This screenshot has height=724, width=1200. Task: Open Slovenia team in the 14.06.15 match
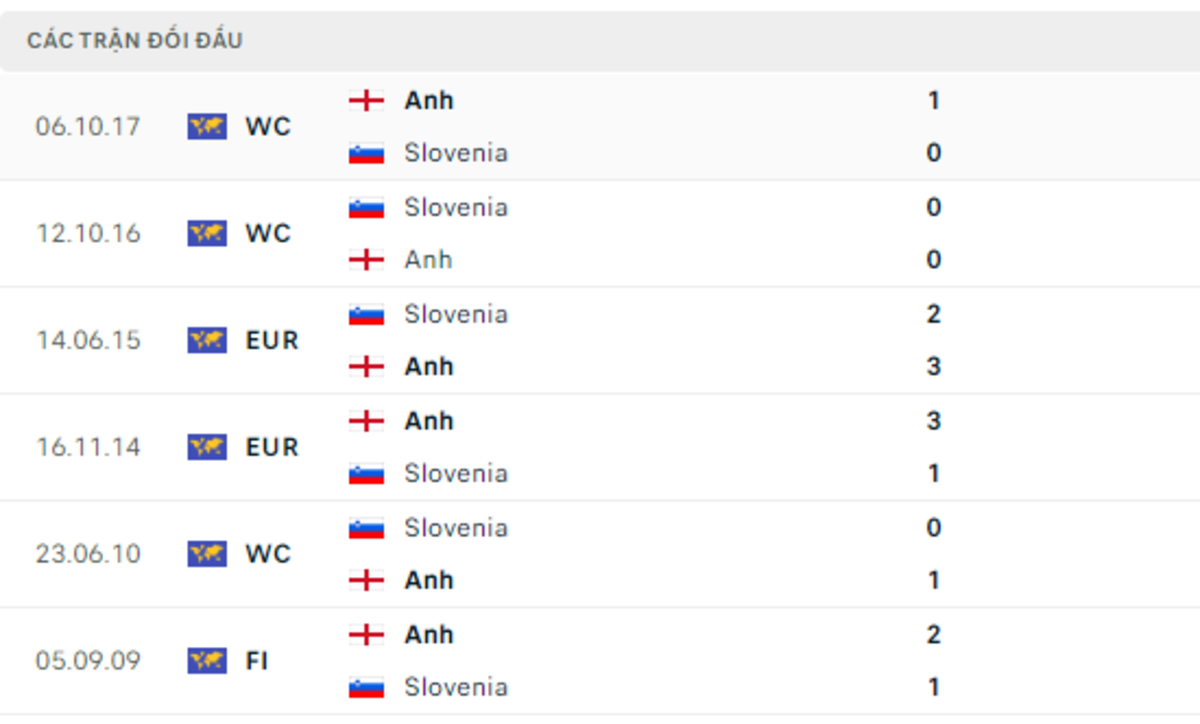(456, 314)
